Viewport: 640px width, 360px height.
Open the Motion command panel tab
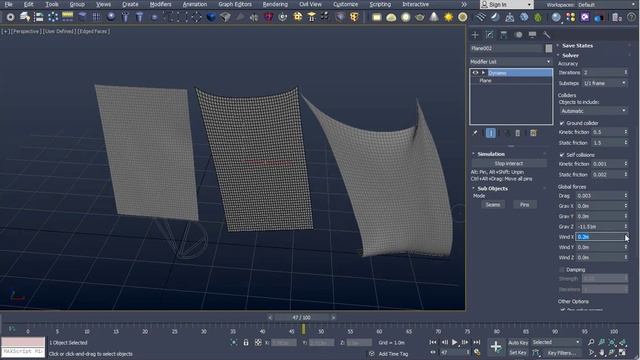click(x=518, y=35)
